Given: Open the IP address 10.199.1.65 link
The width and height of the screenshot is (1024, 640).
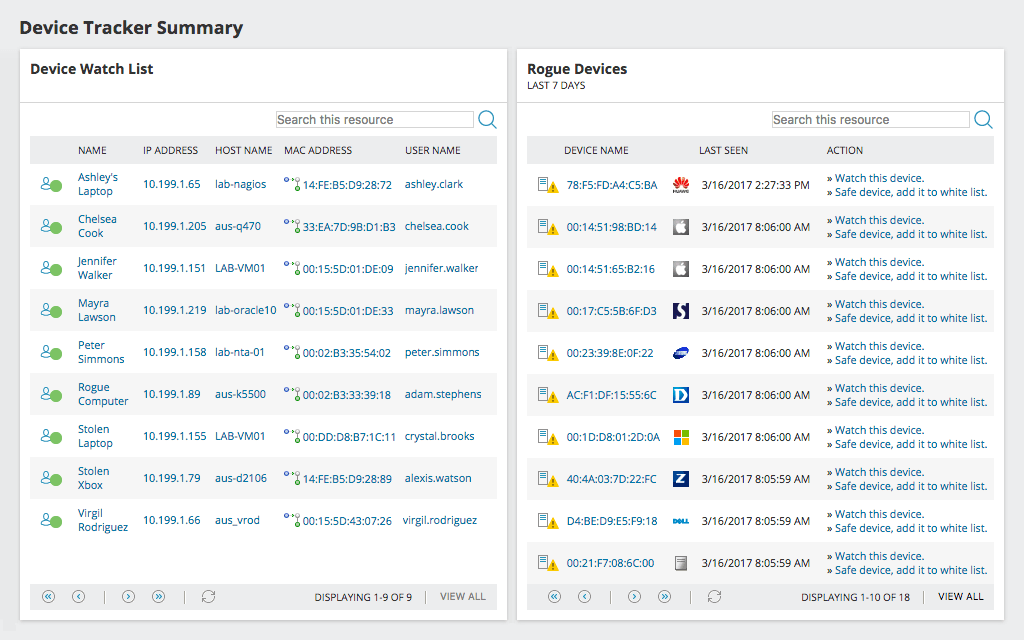Looking at the screenshot, I should 170,184.
